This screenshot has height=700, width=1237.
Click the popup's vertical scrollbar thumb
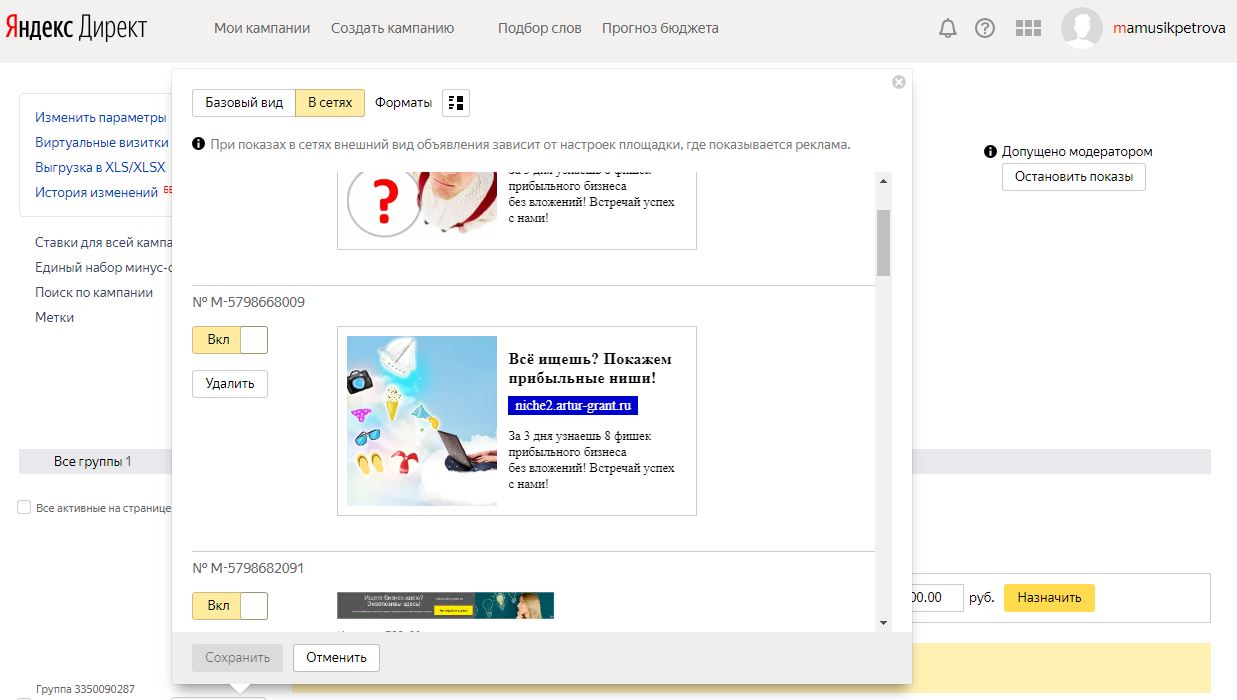[883, 243]
